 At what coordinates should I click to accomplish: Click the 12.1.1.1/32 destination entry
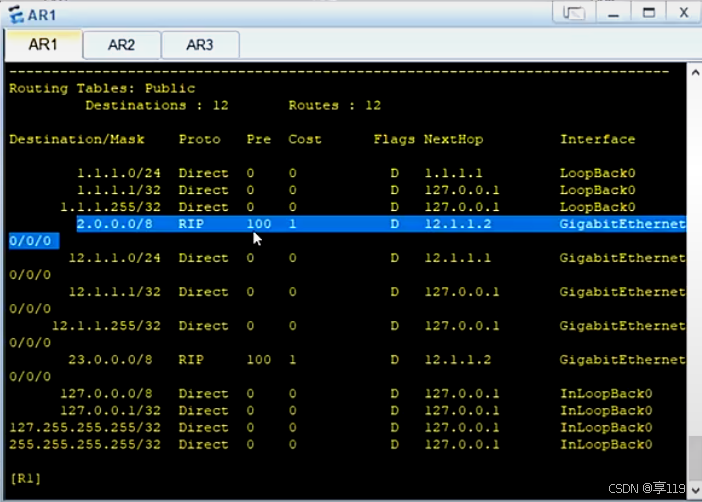point(115,292)
